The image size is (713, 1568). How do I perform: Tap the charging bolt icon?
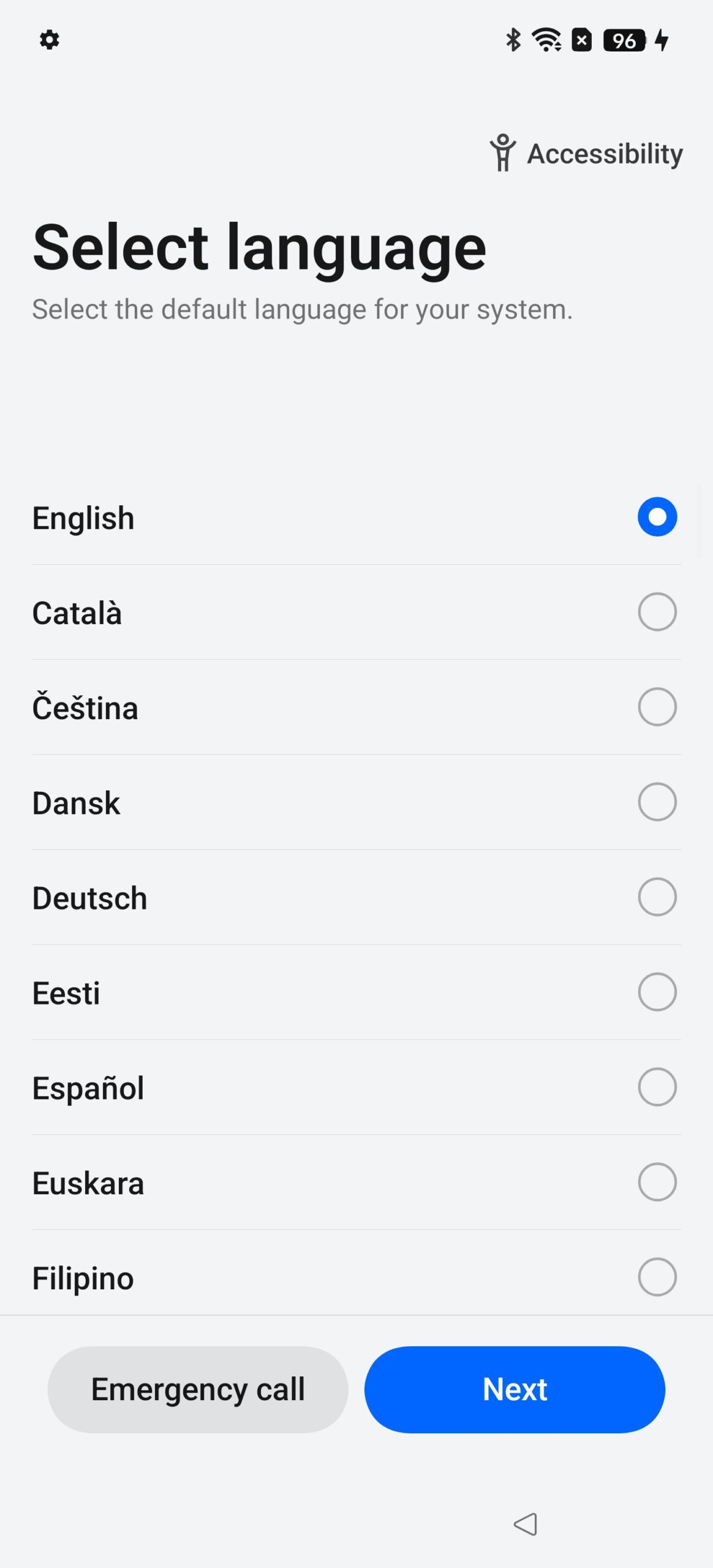(662, 40)
